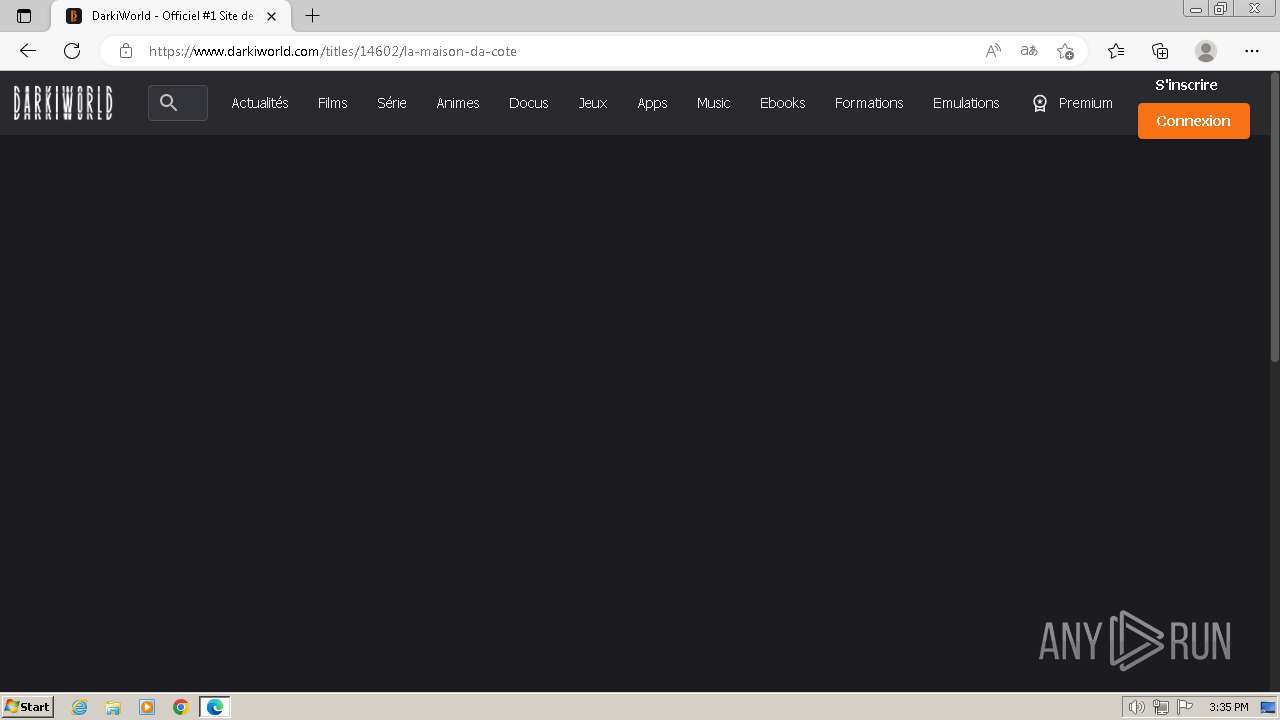Open the Music section

(714, 103)
